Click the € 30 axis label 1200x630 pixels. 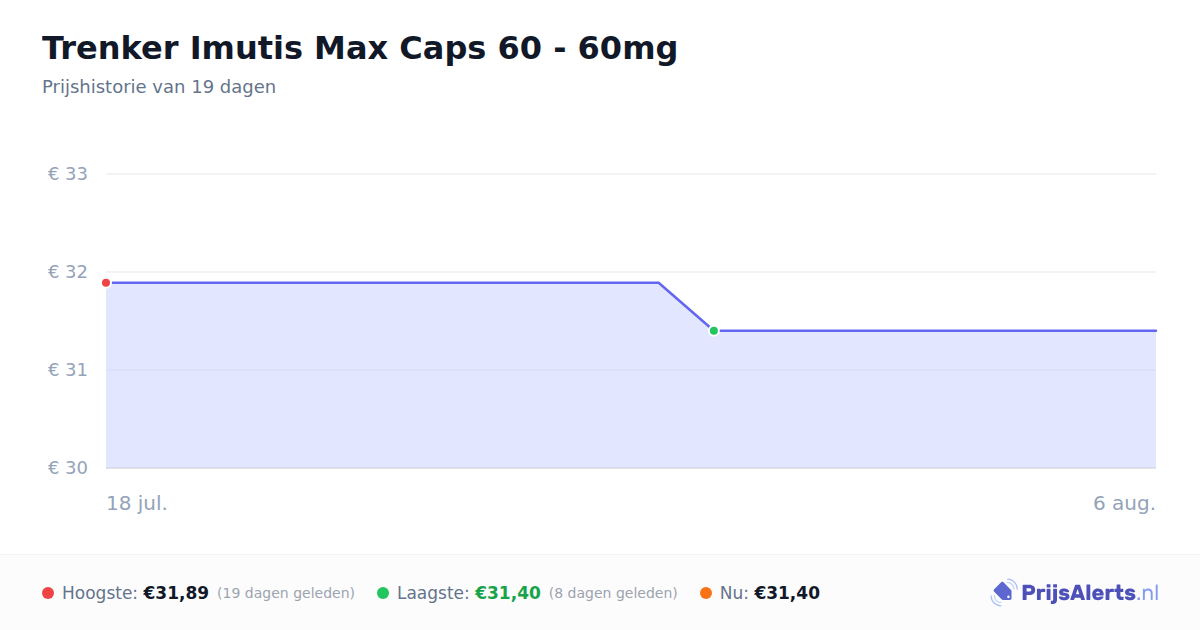tap(68, 468)
